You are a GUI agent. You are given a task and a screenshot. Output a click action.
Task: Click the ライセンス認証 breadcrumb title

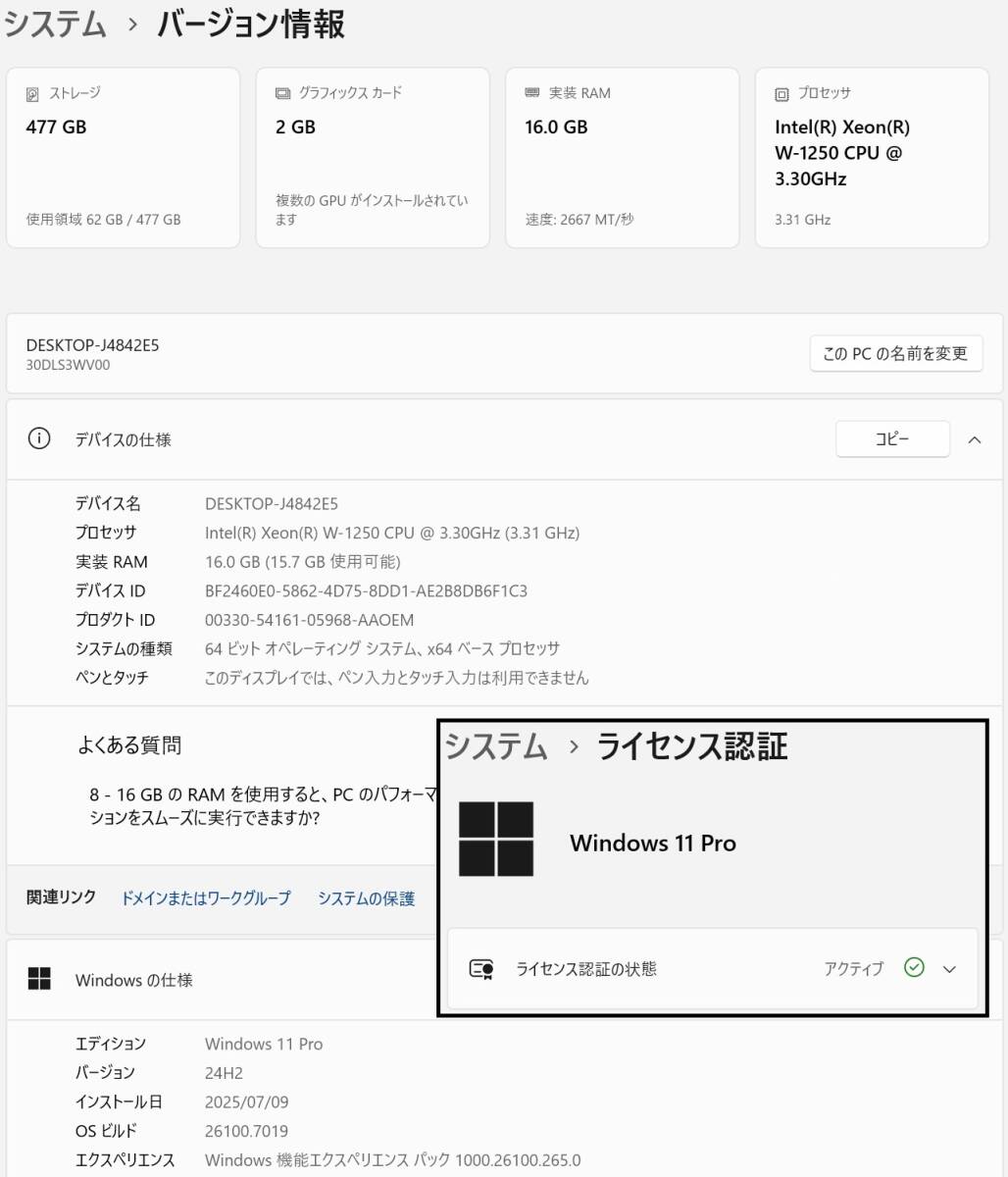tap(692, 746)
